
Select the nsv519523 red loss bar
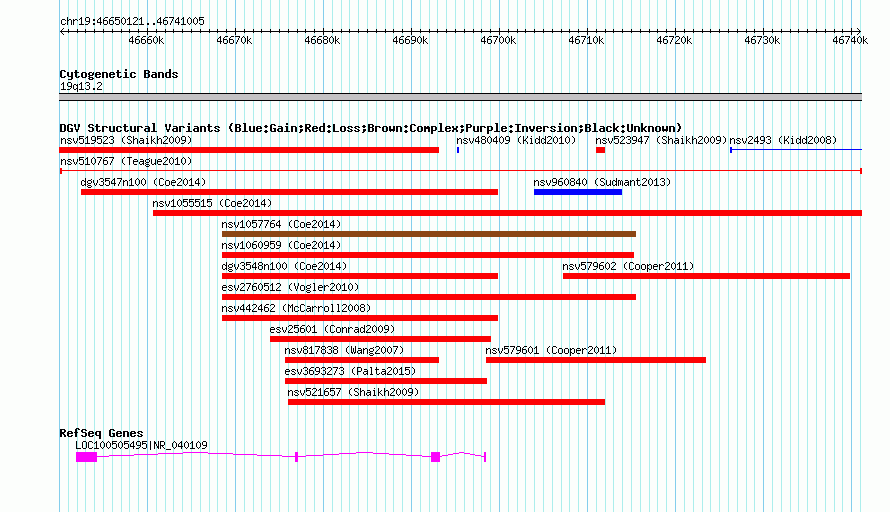click(x=249, y=150)
